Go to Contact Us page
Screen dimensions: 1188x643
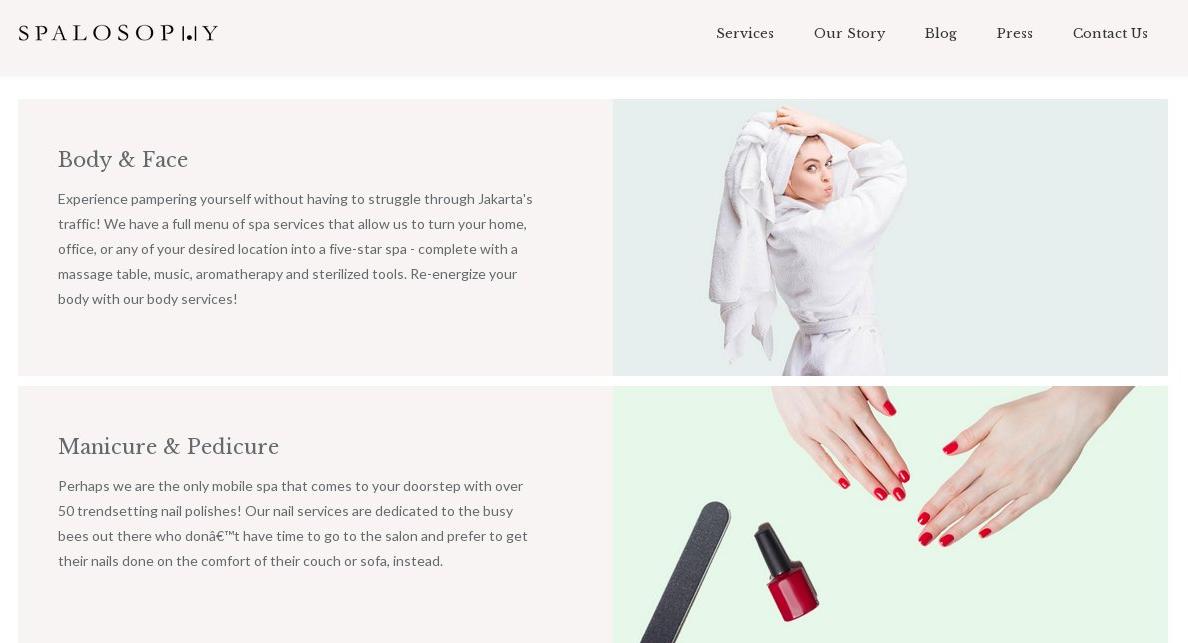pos(1110,33)
